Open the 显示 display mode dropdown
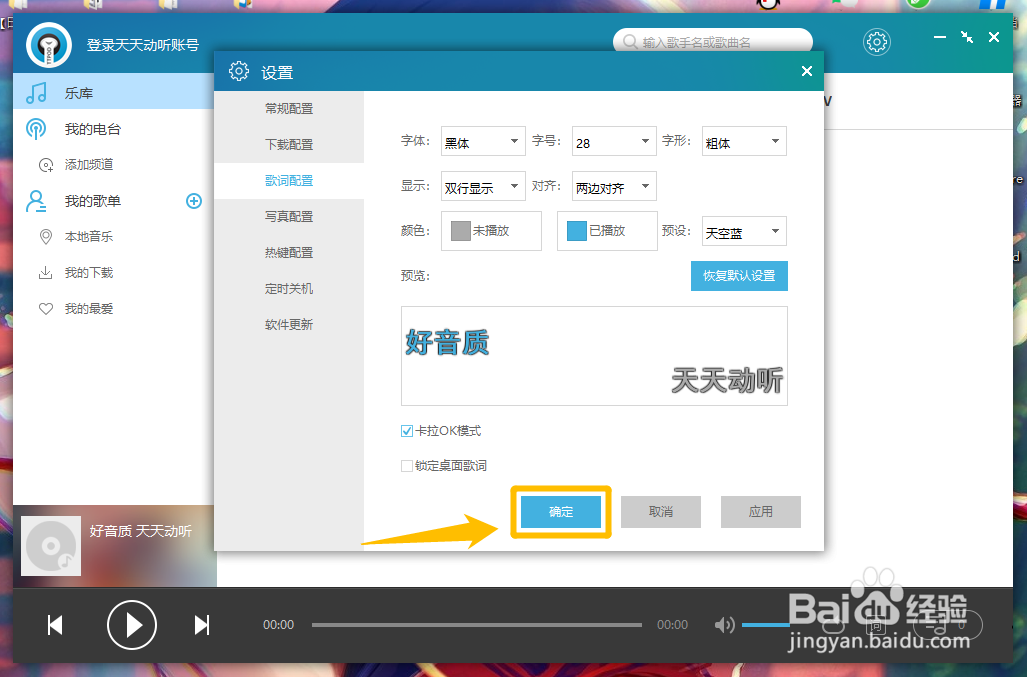This screenshot has height=677, width=1027. pyautogui.click(x=483, y=187)
